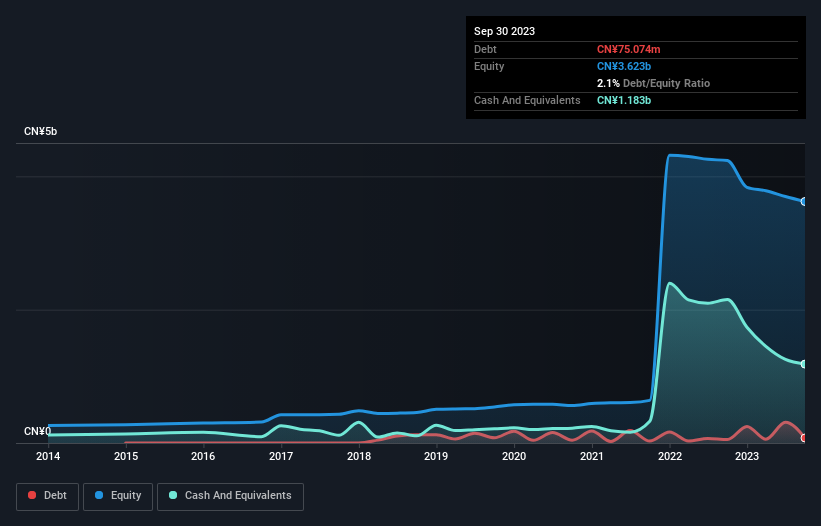Click tooltip Cash And Equivalents row label

[x=527, y=100]
